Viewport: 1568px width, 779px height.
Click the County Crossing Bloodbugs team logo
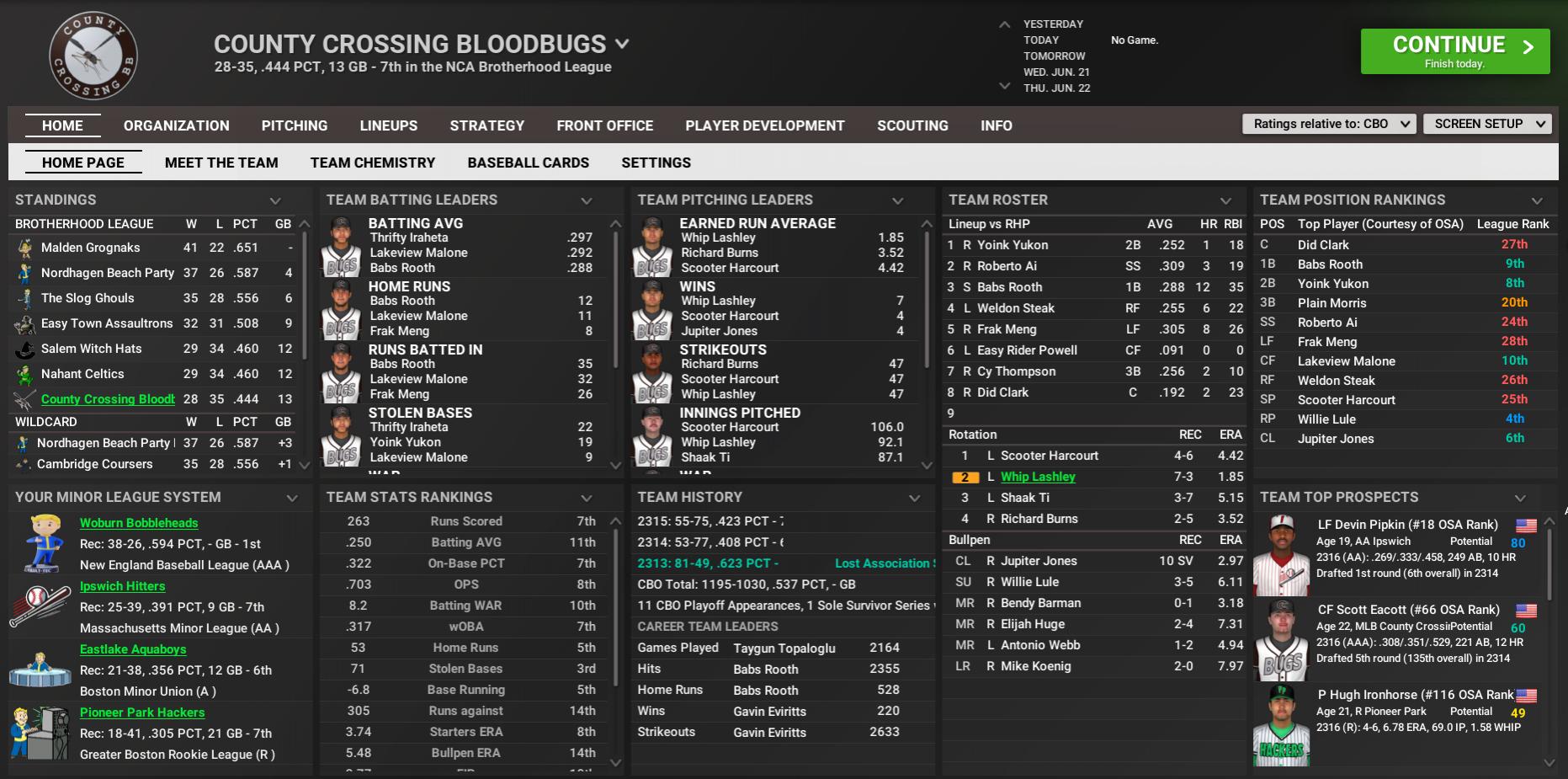93,56
